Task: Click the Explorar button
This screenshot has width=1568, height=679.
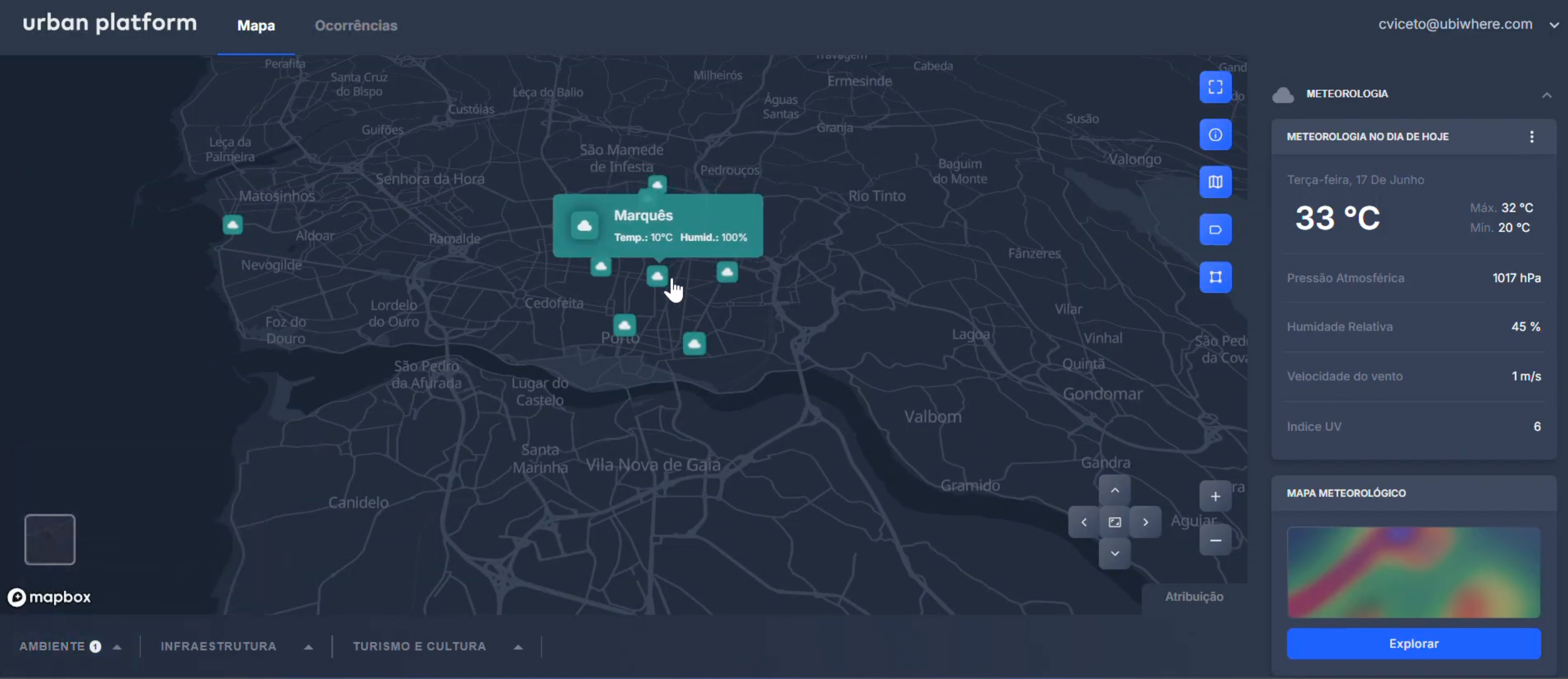Action: point(1413,644)
